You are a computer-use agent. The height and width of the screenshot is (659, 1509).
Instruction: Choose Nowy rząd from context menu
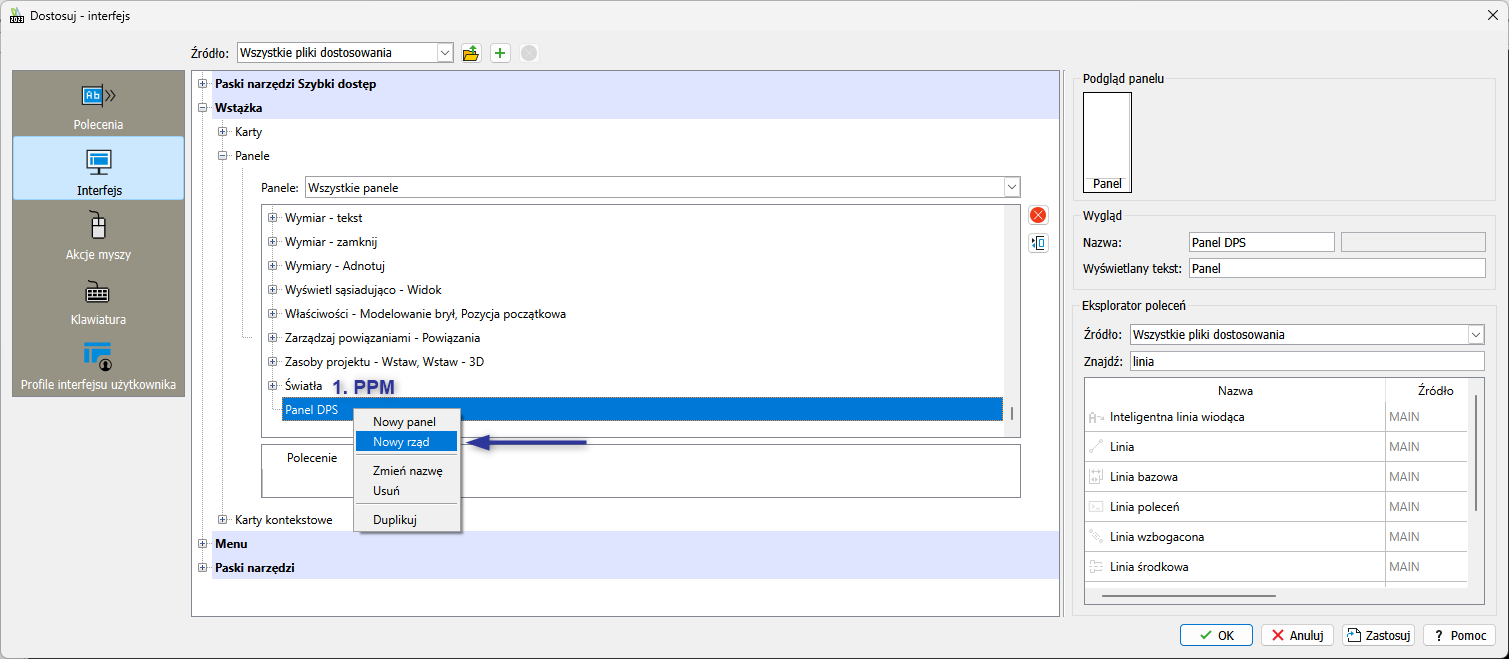coord(401,442)
